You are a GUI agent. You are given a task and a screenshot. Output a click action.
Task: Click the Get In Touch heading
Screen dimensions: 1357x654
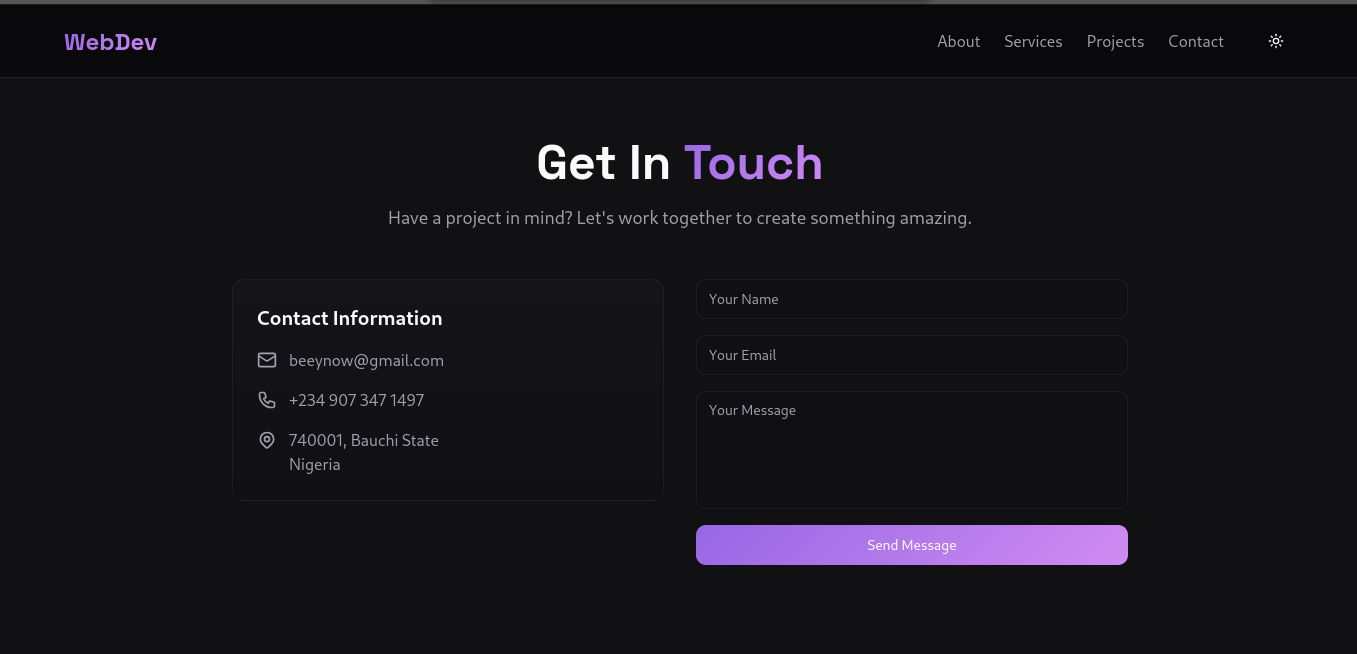679,163
